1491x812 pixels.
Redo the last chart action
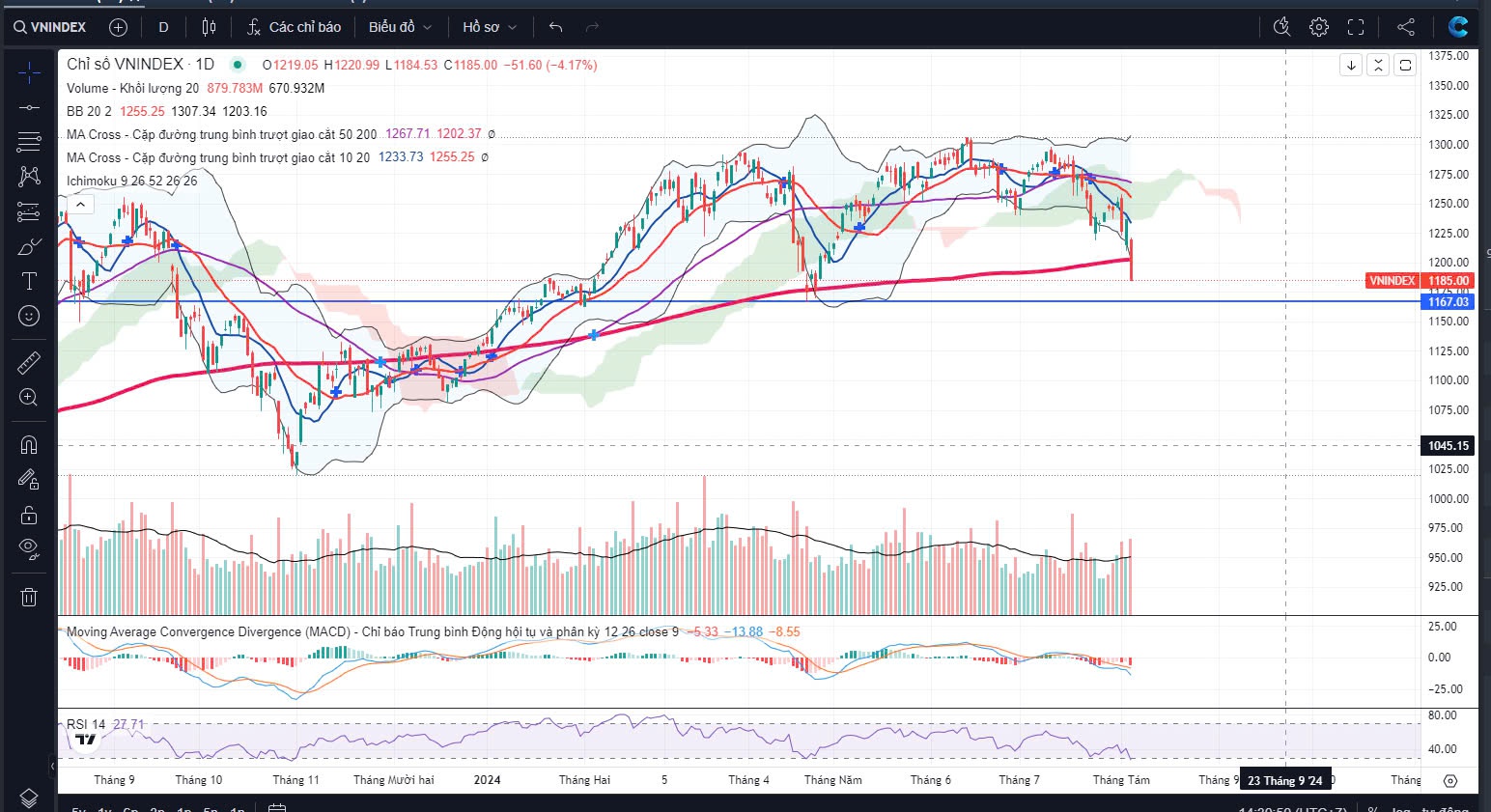click(x=592, y=27)
